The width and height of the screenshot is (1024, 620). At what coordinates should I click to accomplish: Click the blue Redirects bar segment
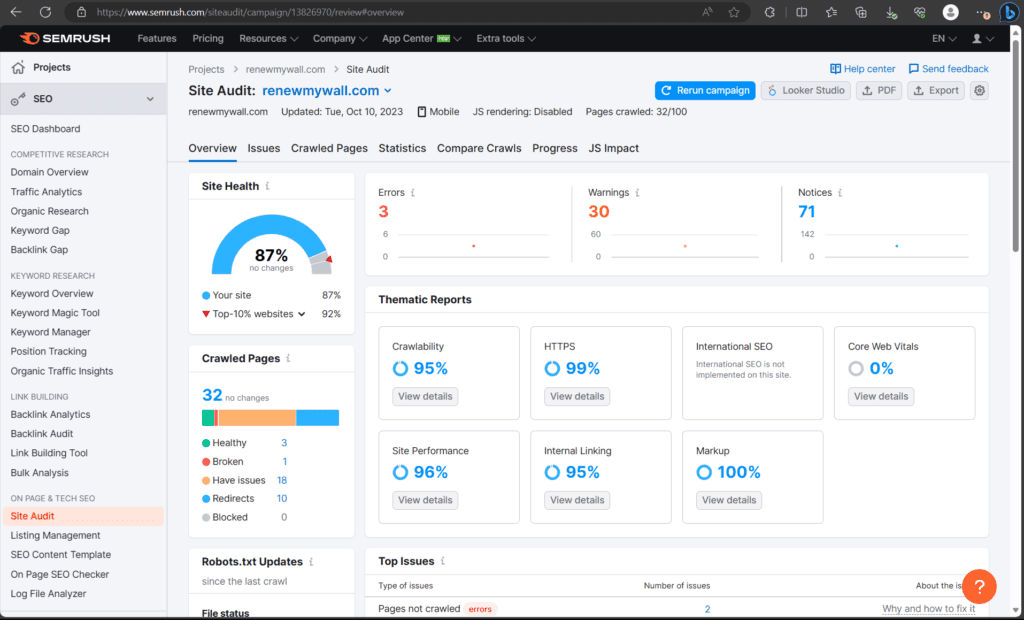click(317, 417)
